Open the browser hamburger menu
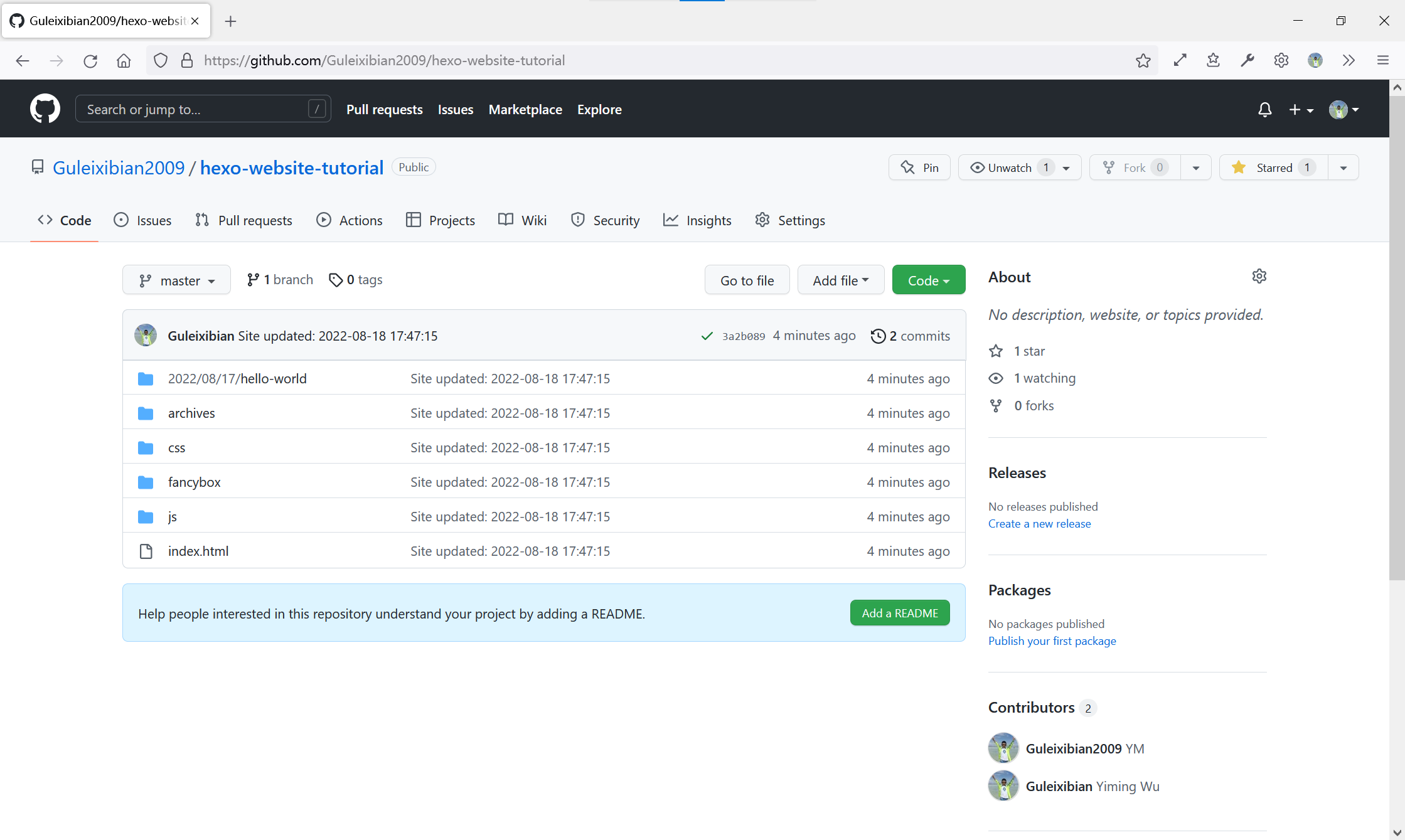This screenshot has width=1405, height=840. (1382, 61)
